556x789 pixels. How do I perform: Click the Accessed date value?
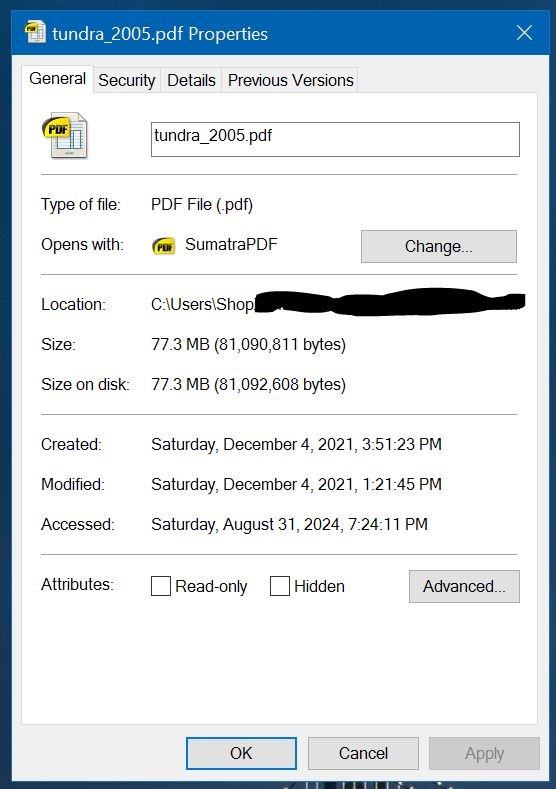[289, 525]
